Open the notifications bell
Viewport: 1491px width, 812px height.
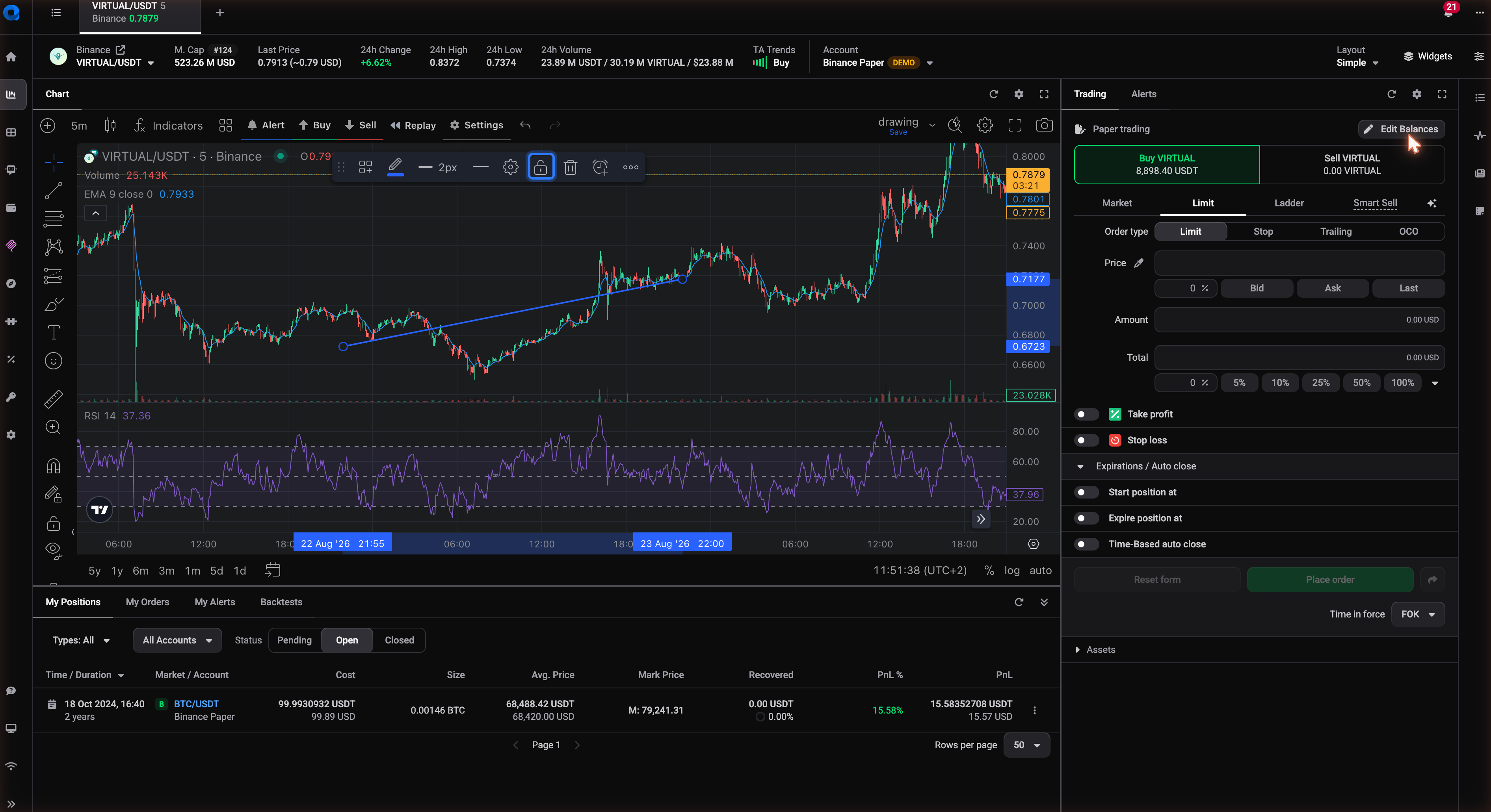[1448, 11]
